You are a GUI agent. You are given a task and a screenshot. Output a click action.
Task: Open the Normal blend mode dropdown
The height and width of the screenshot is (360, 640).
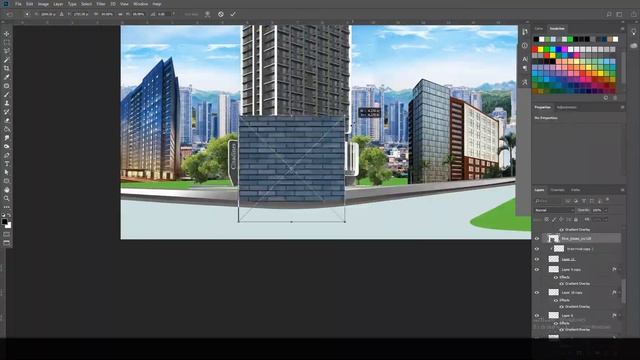point(554,210)
